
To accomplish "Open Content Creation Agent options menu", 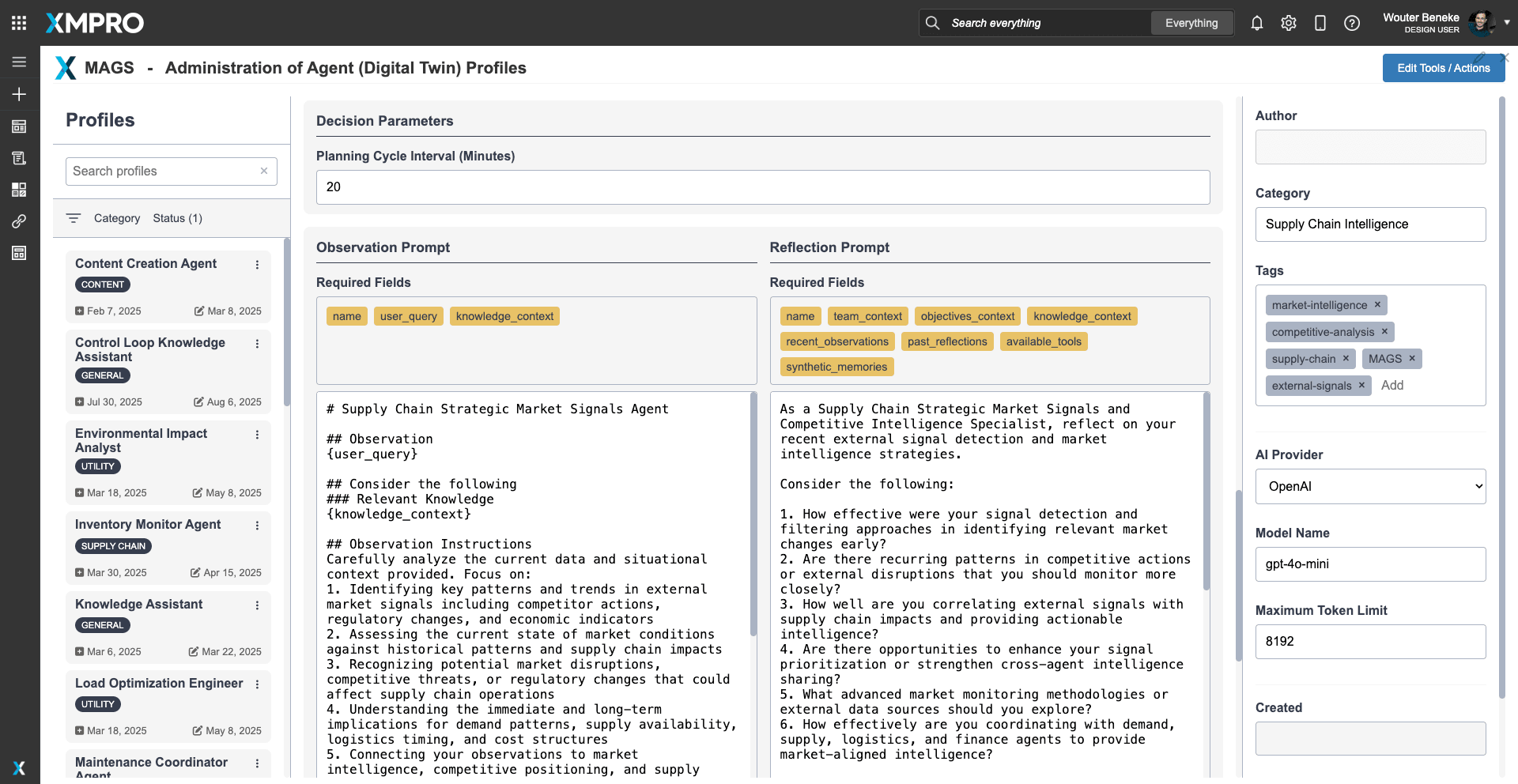I will pos(257,265).
